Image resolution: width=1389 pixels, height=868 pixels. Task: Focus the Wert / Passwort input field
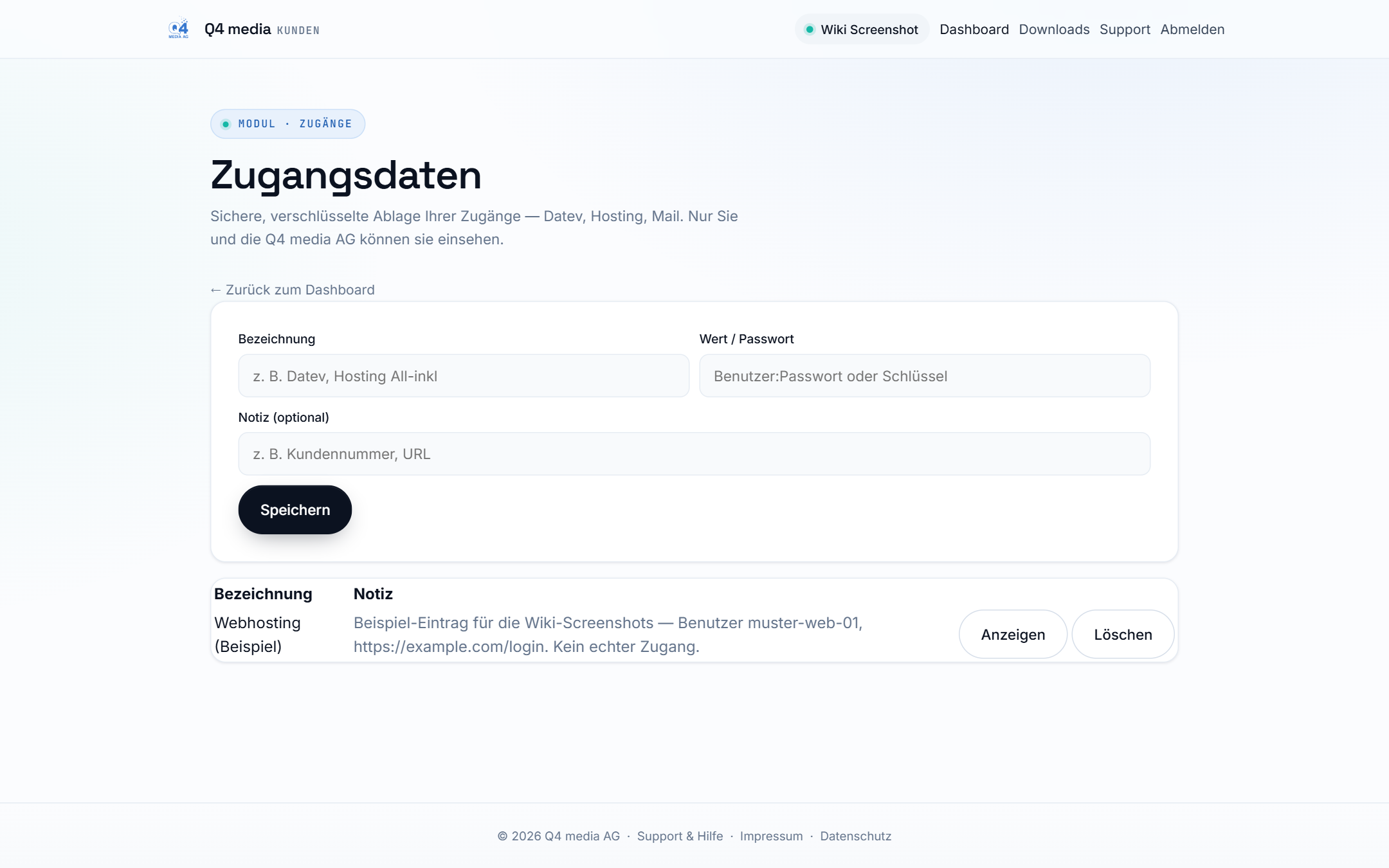coord(925,376)
